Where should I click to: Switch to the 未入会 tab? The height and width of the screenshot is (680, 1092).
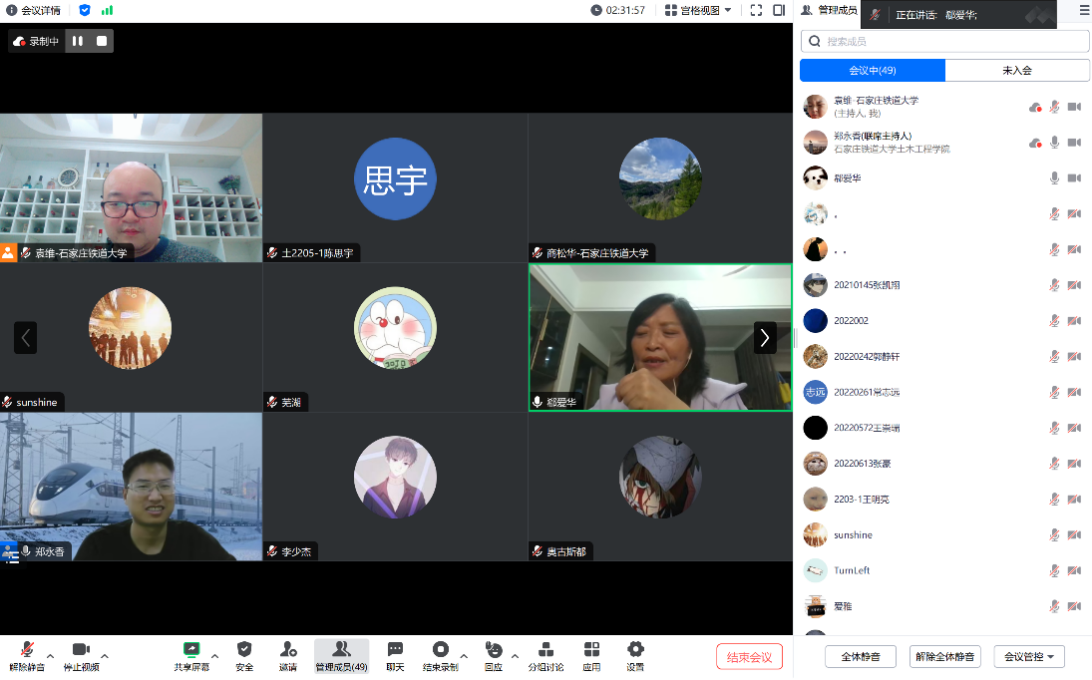(1017, 71)
